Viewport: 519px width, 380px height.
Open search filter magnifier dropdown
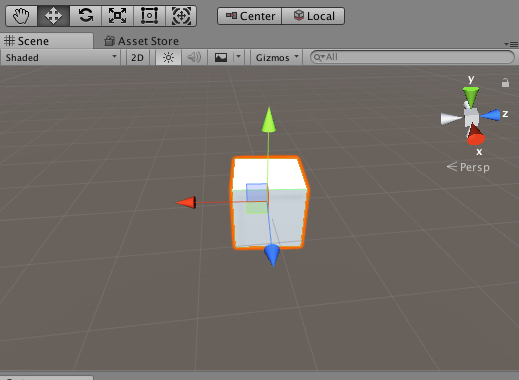319,57
